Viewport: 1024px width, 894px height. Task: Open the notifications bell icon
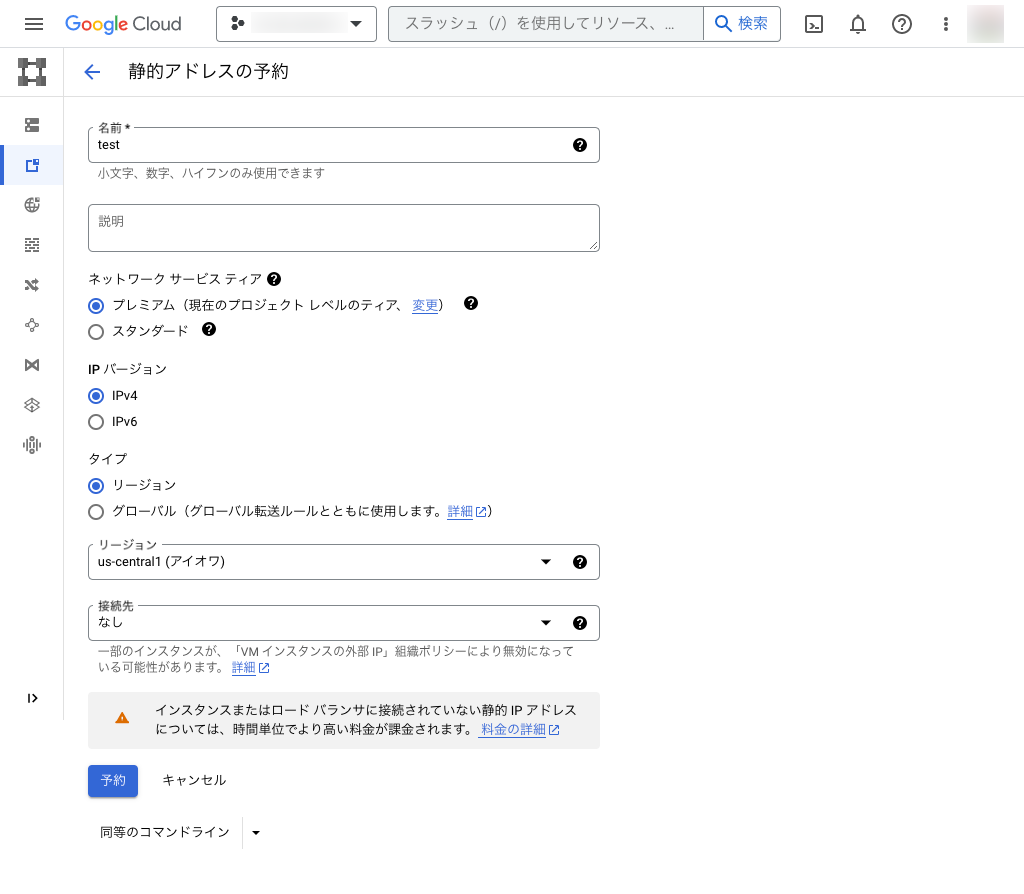click(x=857, y=23)
